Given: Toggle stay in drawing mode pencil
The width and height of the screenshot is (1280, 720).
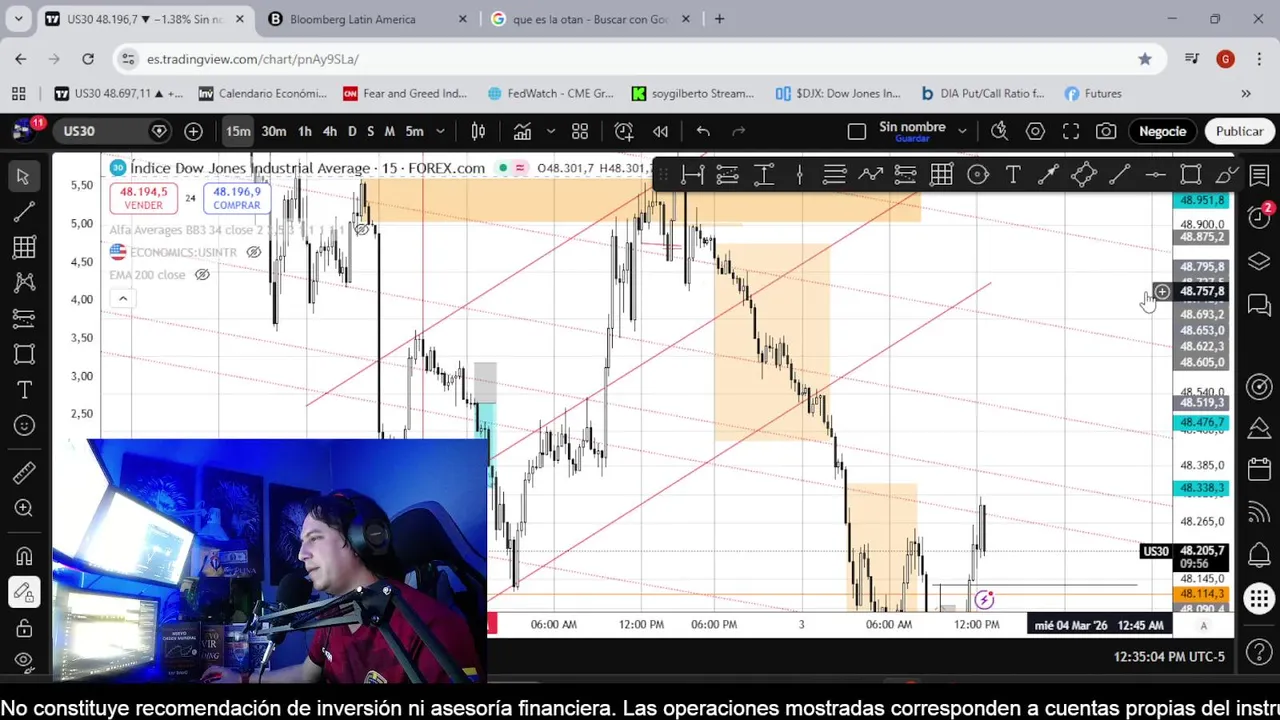Looking at the screenshot, I should pyautogui.click(x=24, y=592).
